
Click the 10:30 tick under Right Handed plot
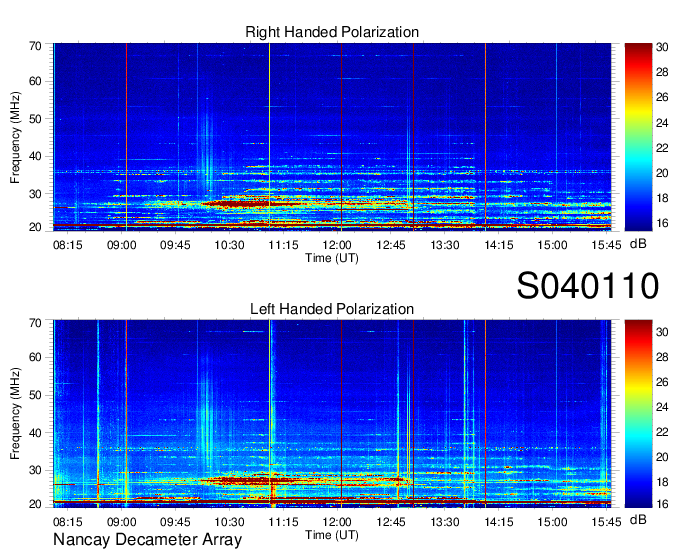coord(229,245)
